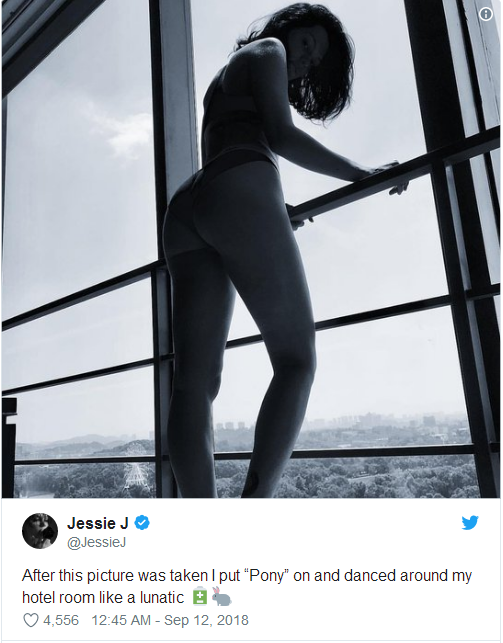Click the woman's hand on the railing
This screenshot has width=503, height=643.
tap(383, 168)
